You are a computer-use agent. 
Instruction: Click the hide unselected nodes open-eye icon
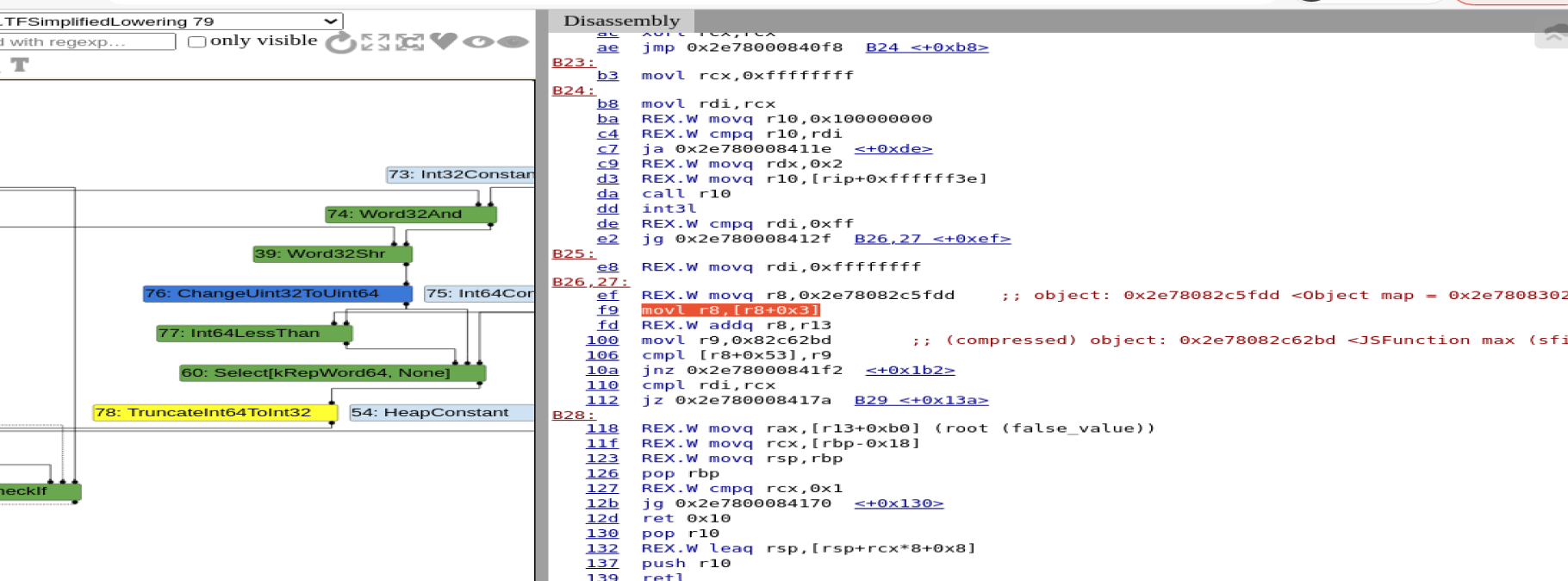(x=478, y=41)
